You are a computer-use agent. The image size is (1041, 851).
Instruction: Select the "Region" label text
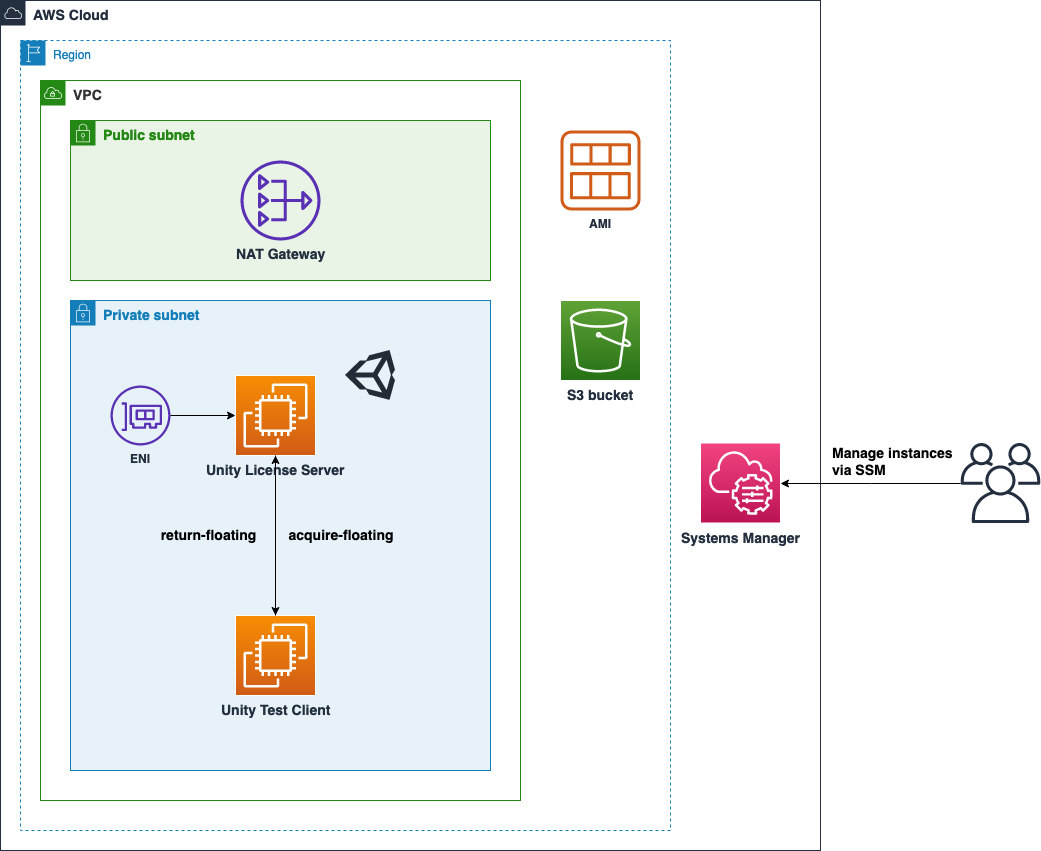(x=72, y=55)
